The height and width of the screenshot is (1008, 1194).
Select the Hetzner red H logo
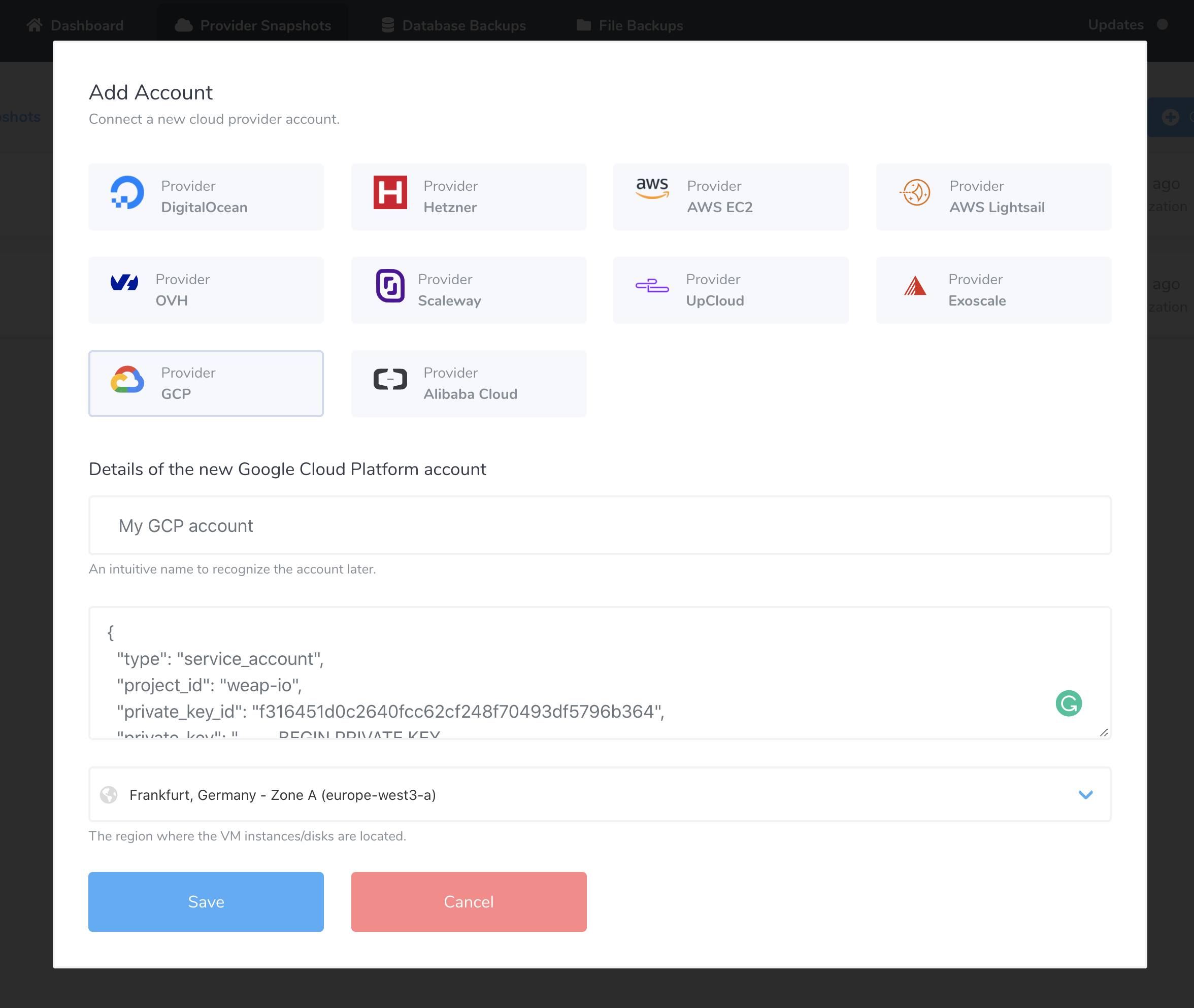390,192
